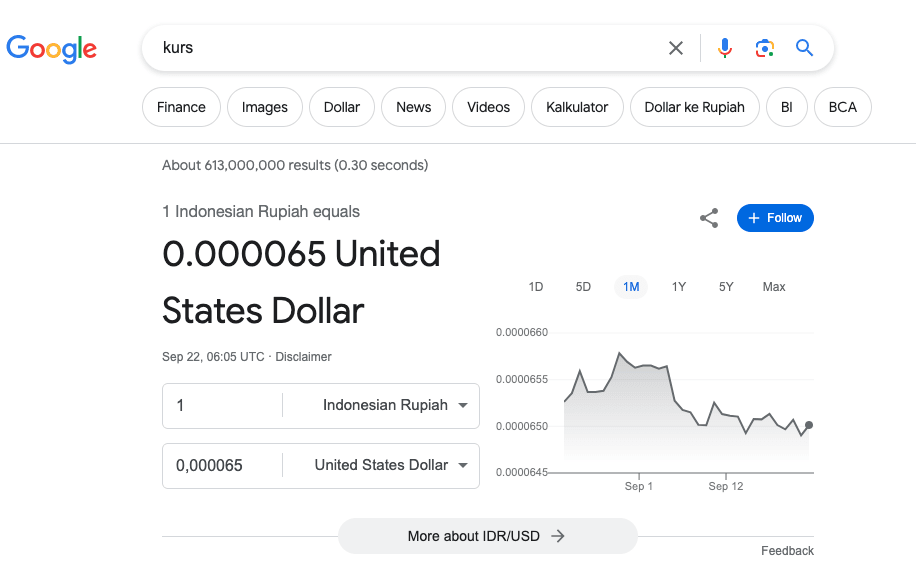Show the 5Y chart range
This screenshot has height=582, width=916.
tap(726, 287)
